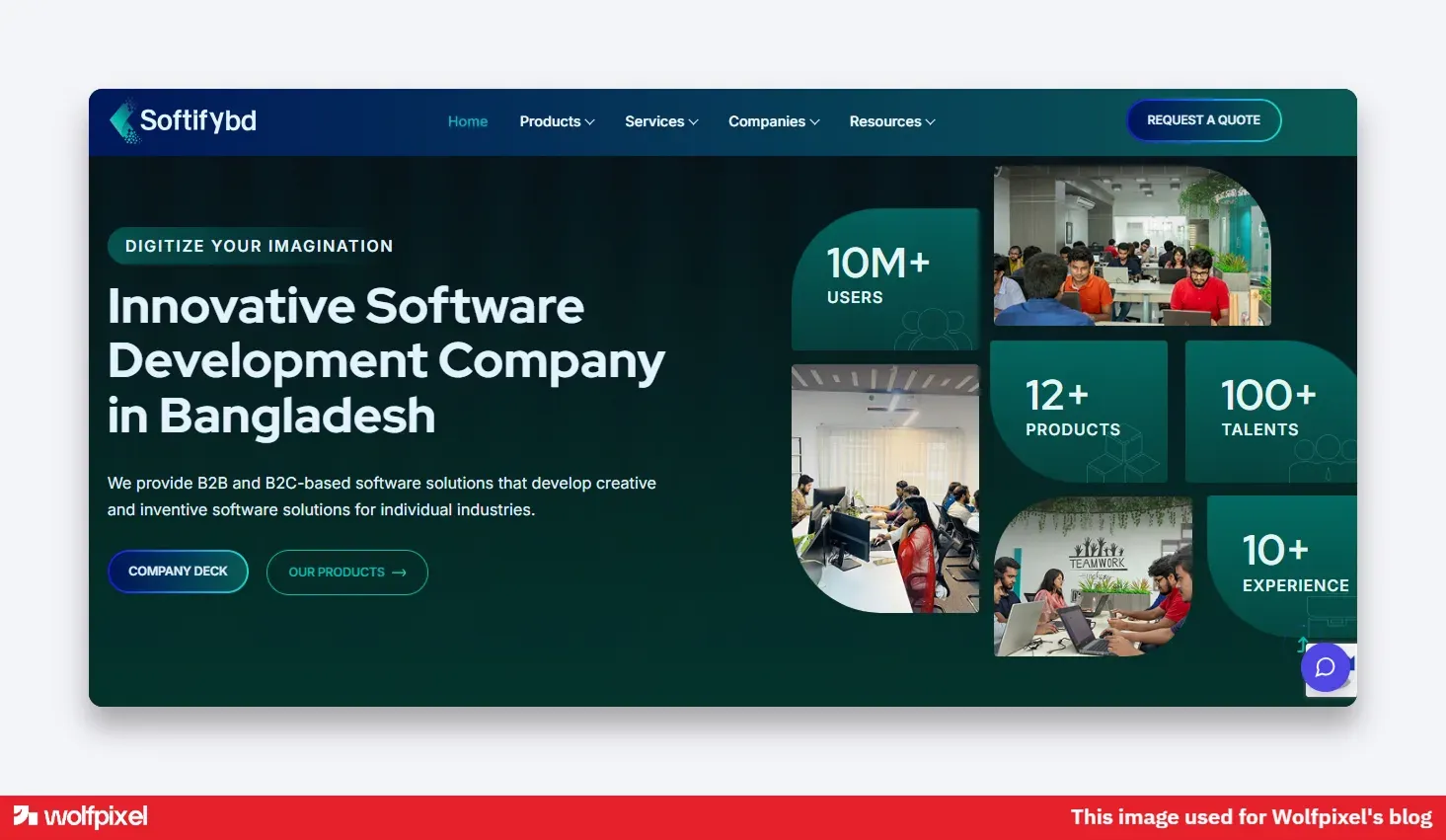
Task: Select the 10M+ Users stat card
Action: tap(885, 279)
